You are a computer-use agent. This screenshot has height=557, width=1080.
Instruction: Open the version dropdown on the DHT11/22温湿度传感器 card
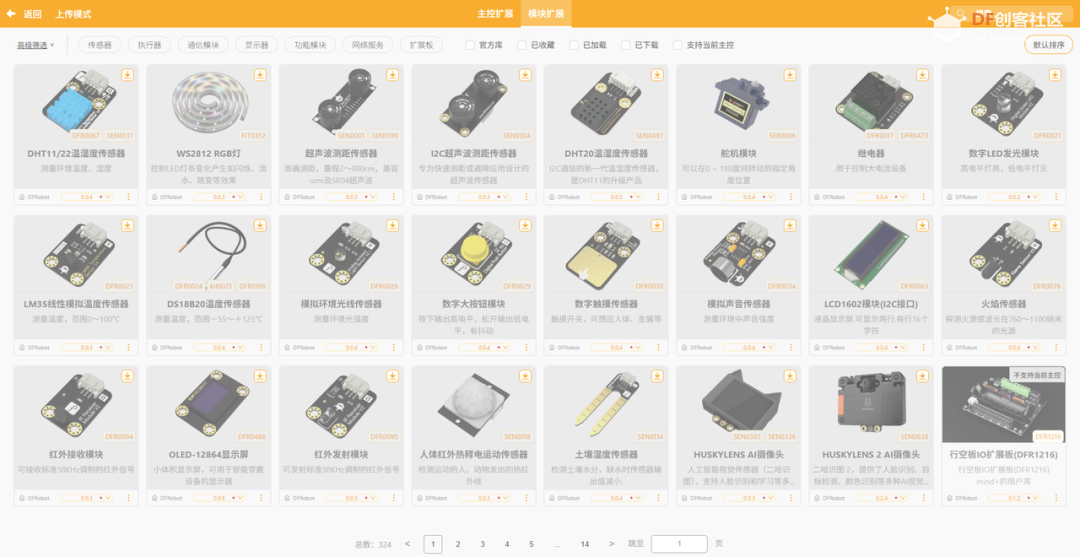pyautogui.click(x=86, y=197)
